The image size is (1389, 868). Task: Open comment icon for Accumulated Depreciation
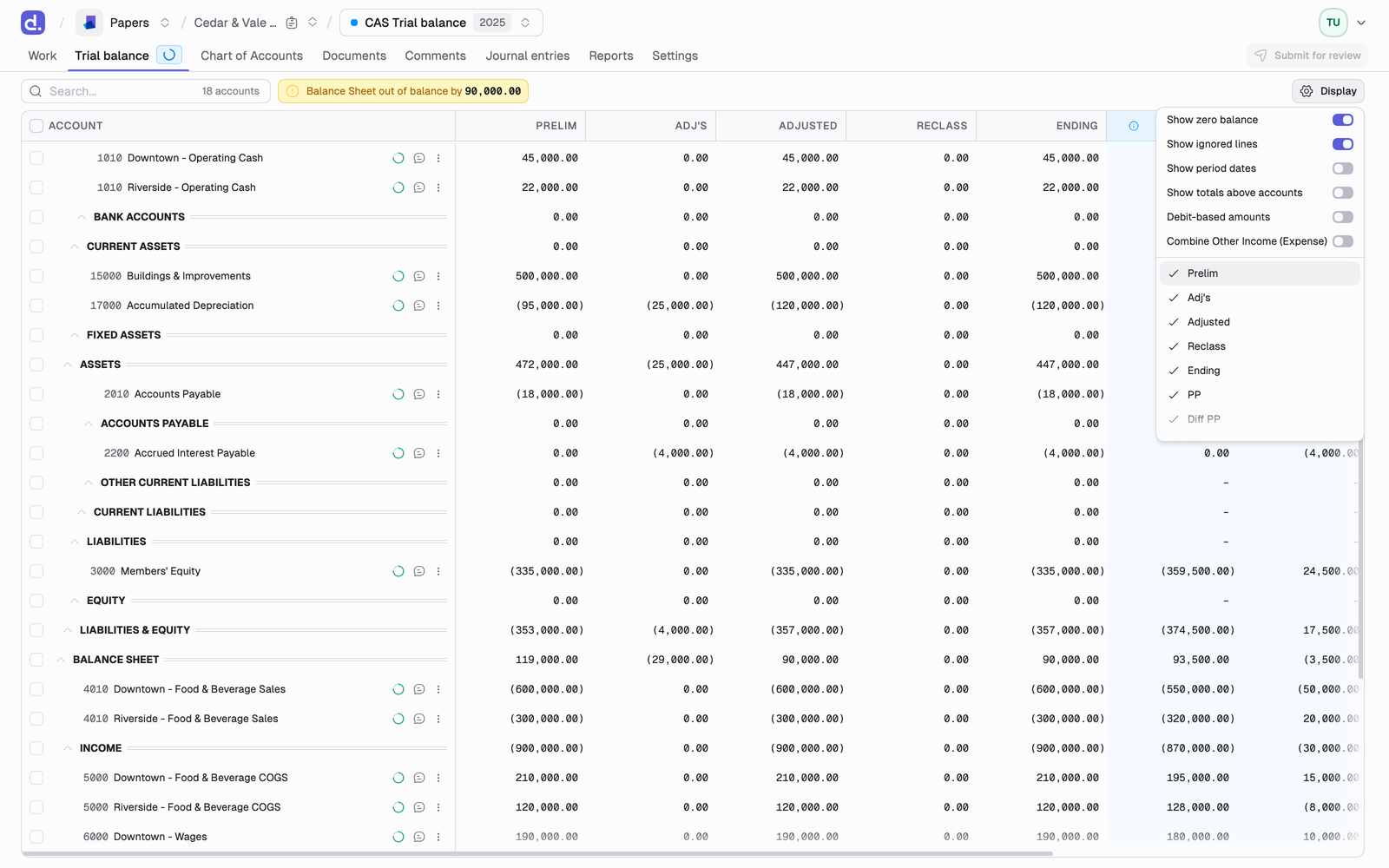(x=419, y=306)
